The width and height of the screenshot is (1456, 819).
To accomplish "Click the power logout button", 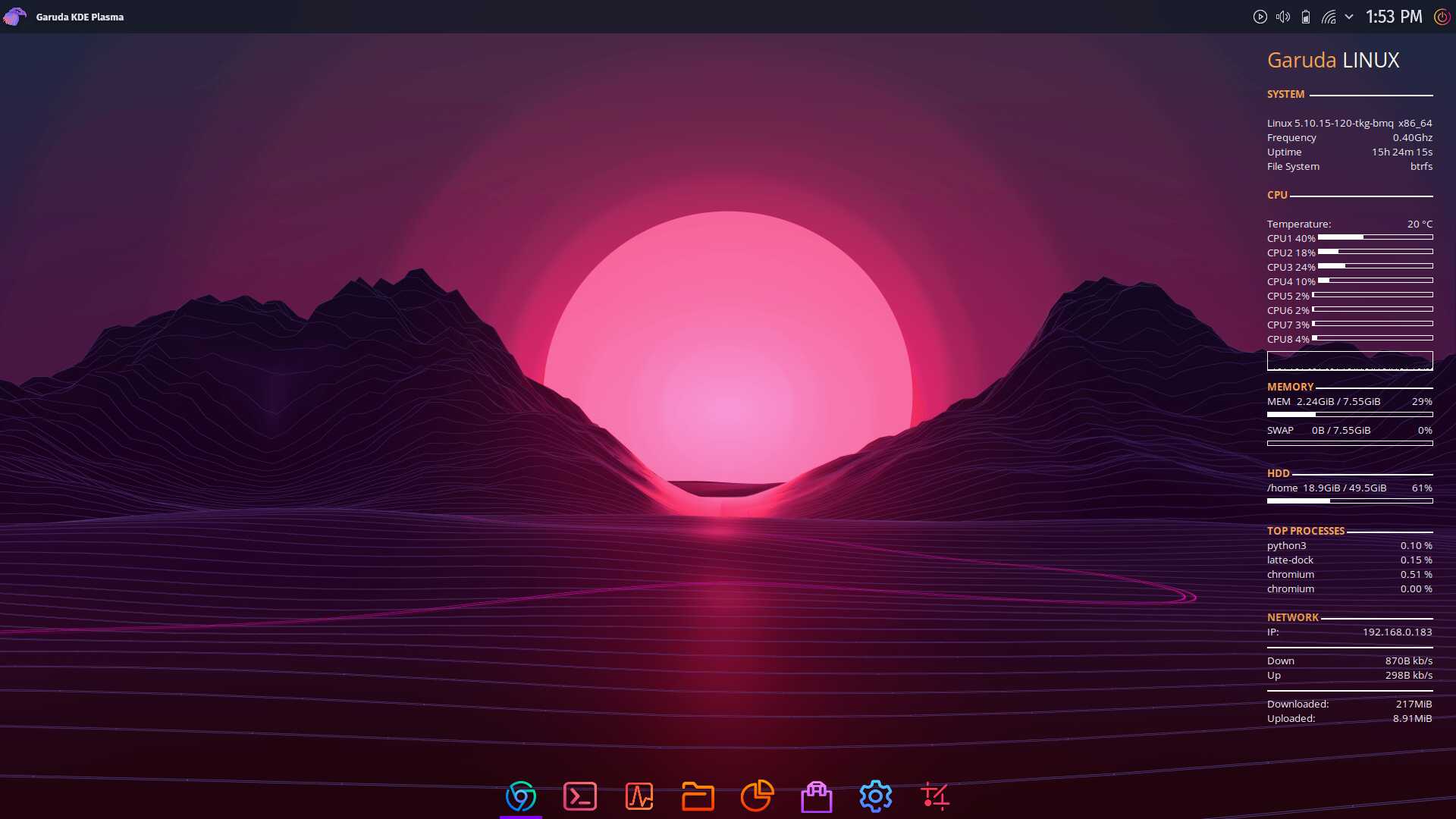I will point(1442,17).
